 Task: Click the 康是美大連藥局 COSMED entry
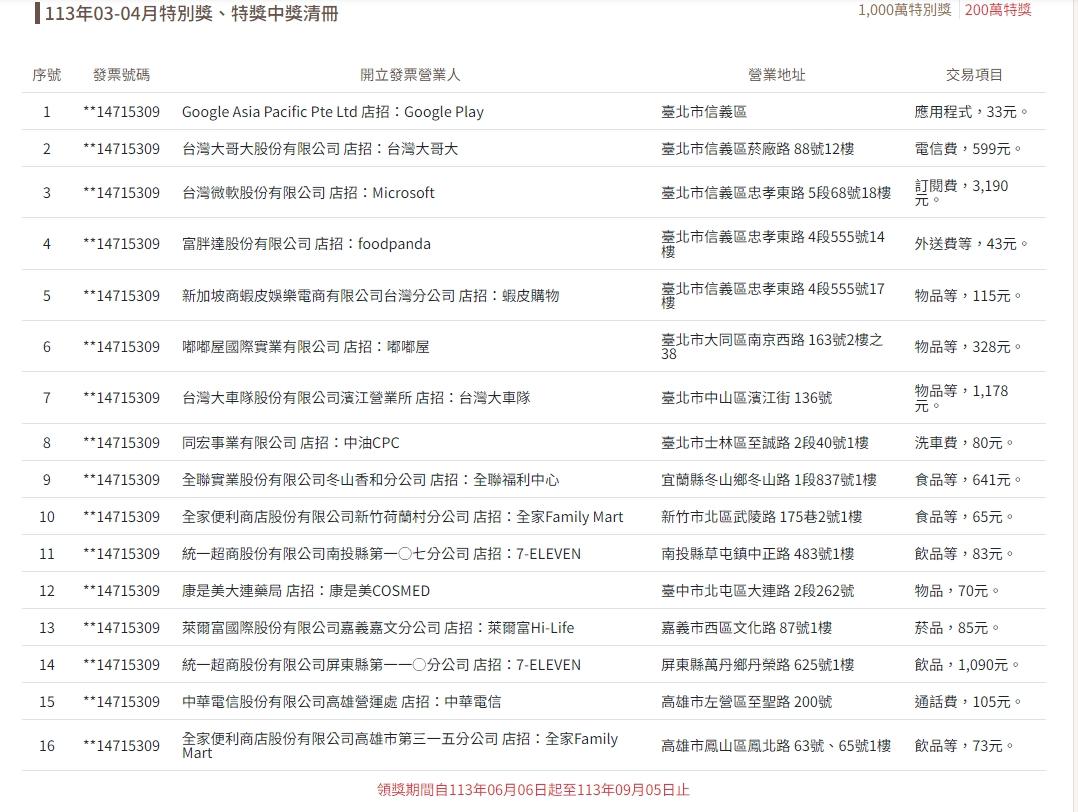click(x=306, y=591)
